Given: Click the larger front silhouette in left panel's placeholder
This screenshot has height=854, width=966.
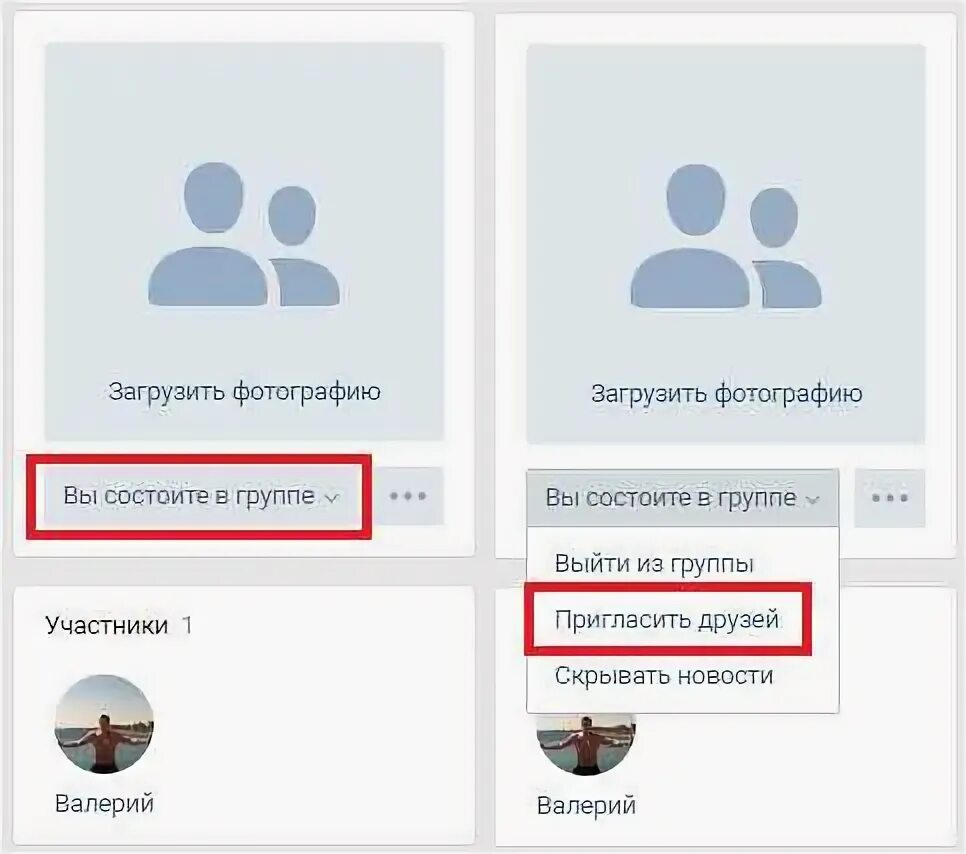Looking at the screenshot, I should point(209,234).
